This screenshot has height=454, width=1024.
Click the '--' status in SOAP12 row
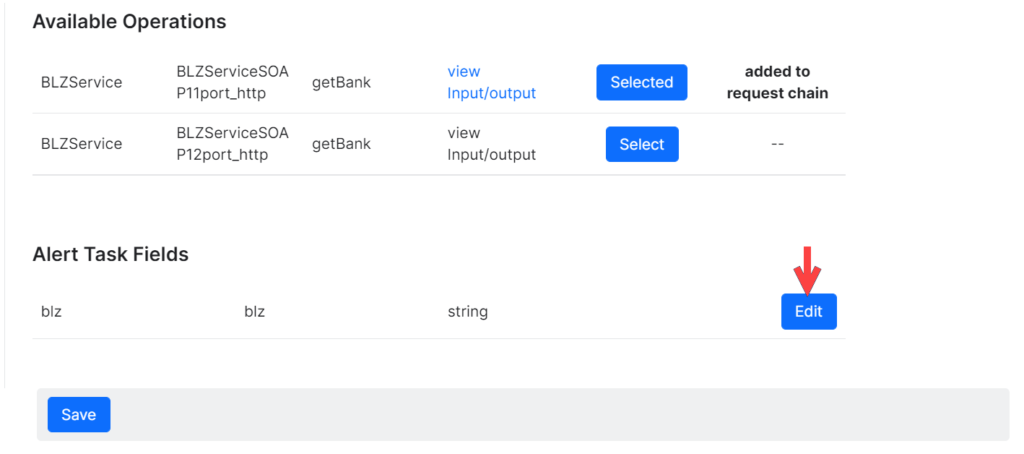click(x=777, y=143)
